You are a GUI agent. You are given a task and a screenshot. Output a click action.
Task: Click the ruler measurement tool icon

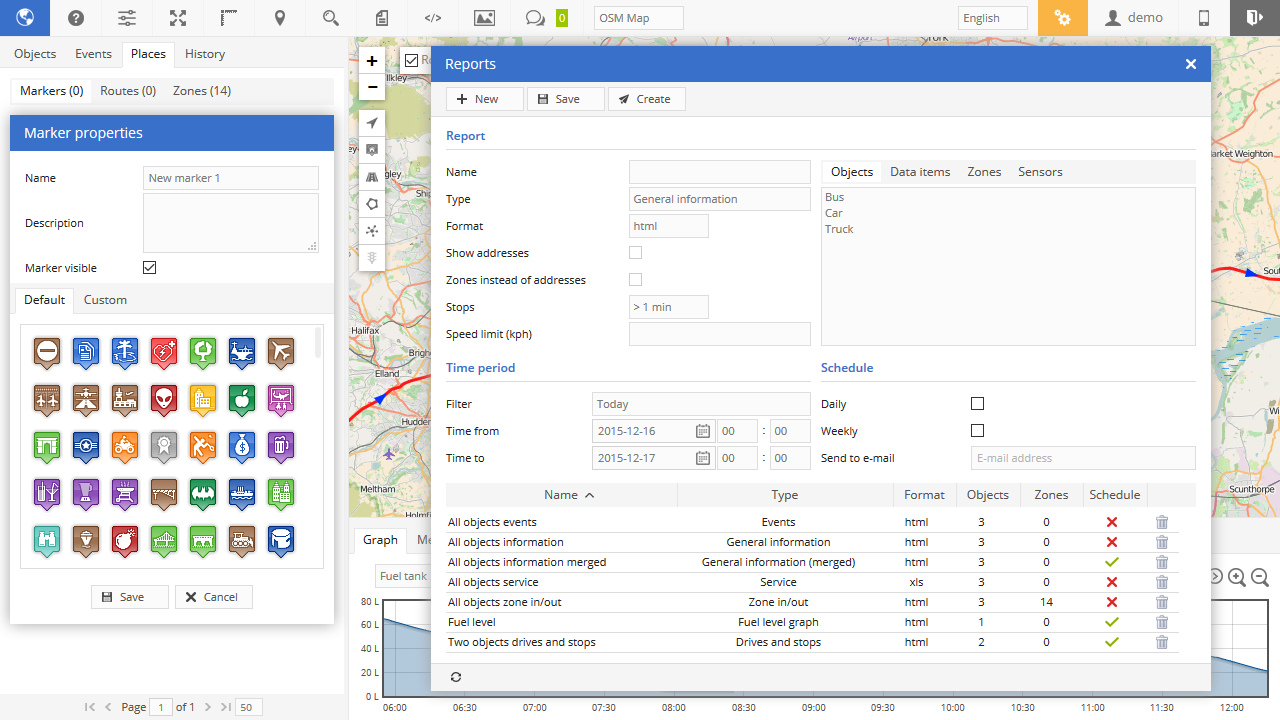tap(228, 18)
